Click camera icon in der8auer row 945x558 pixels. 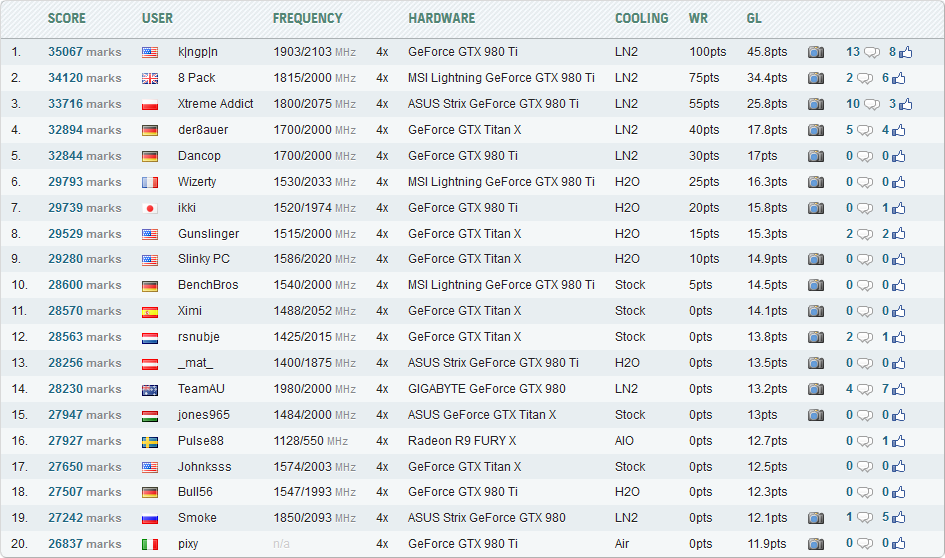click(x=815, y=130)
